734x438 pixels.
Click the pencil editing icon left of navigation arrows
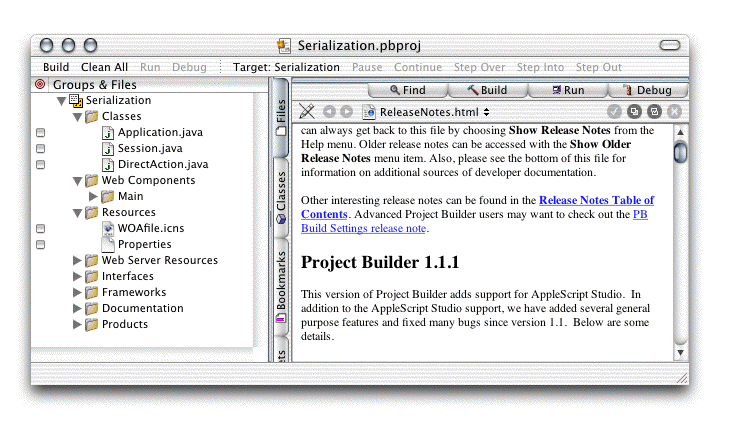coord(307,111)
